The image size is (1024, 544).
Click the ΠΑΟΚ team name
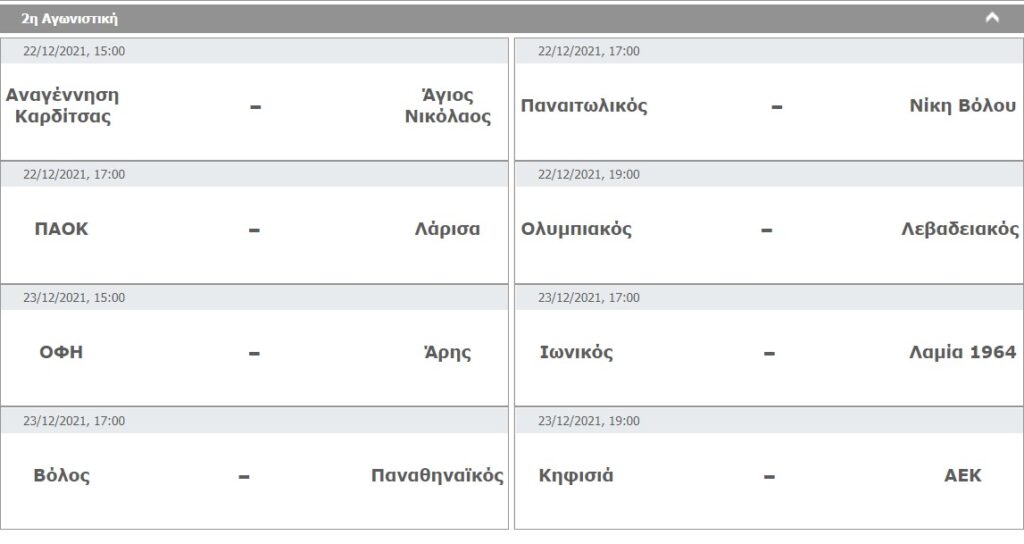pyautogui.click(x=62, y=228)
